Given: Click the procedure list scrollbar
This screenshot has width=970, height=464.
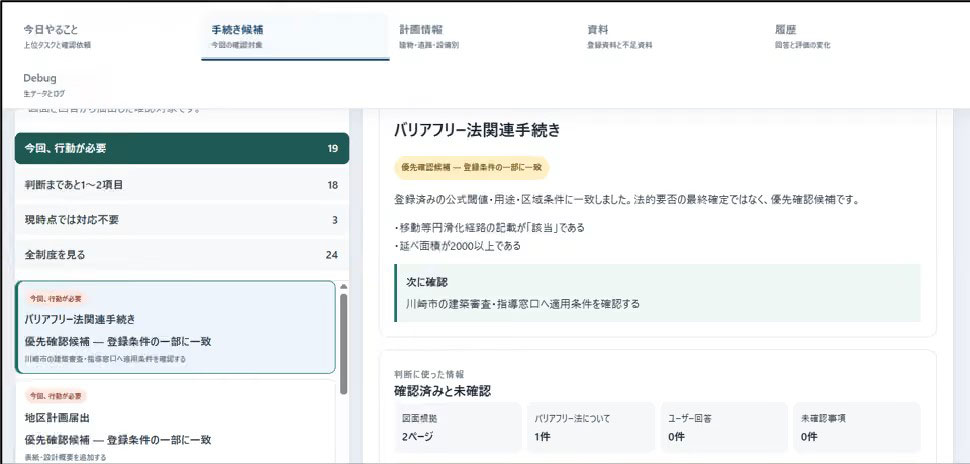Looking at the screenshot, I should click(343, 343).
